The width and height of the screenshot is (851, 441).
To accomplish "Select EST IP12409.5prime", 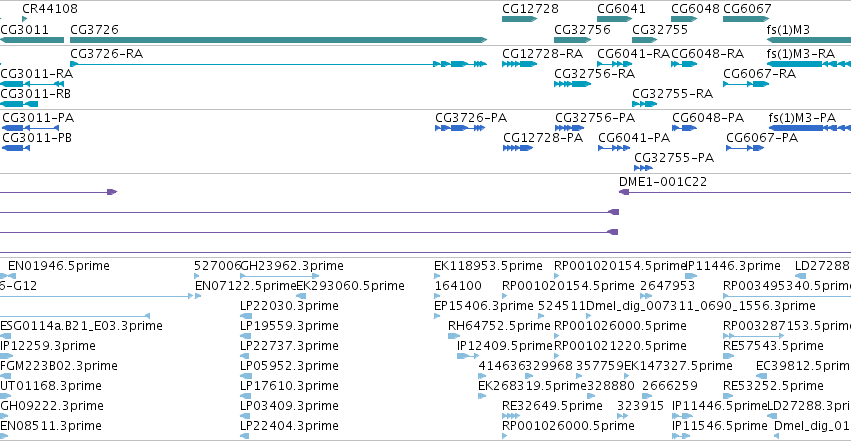I will point(505,346).
